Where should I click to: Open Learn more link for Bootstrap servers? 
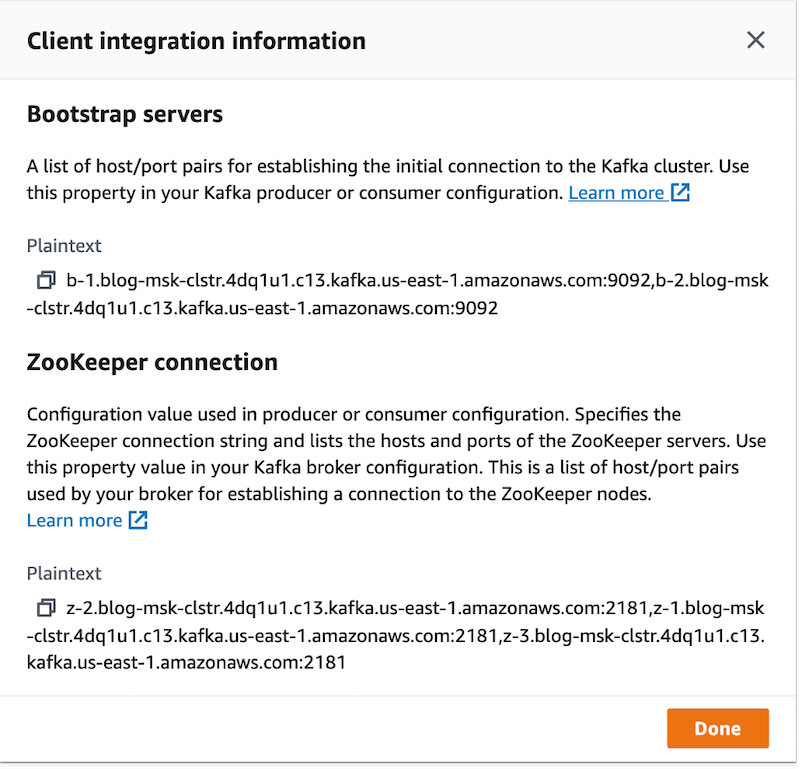pos(616,193)
